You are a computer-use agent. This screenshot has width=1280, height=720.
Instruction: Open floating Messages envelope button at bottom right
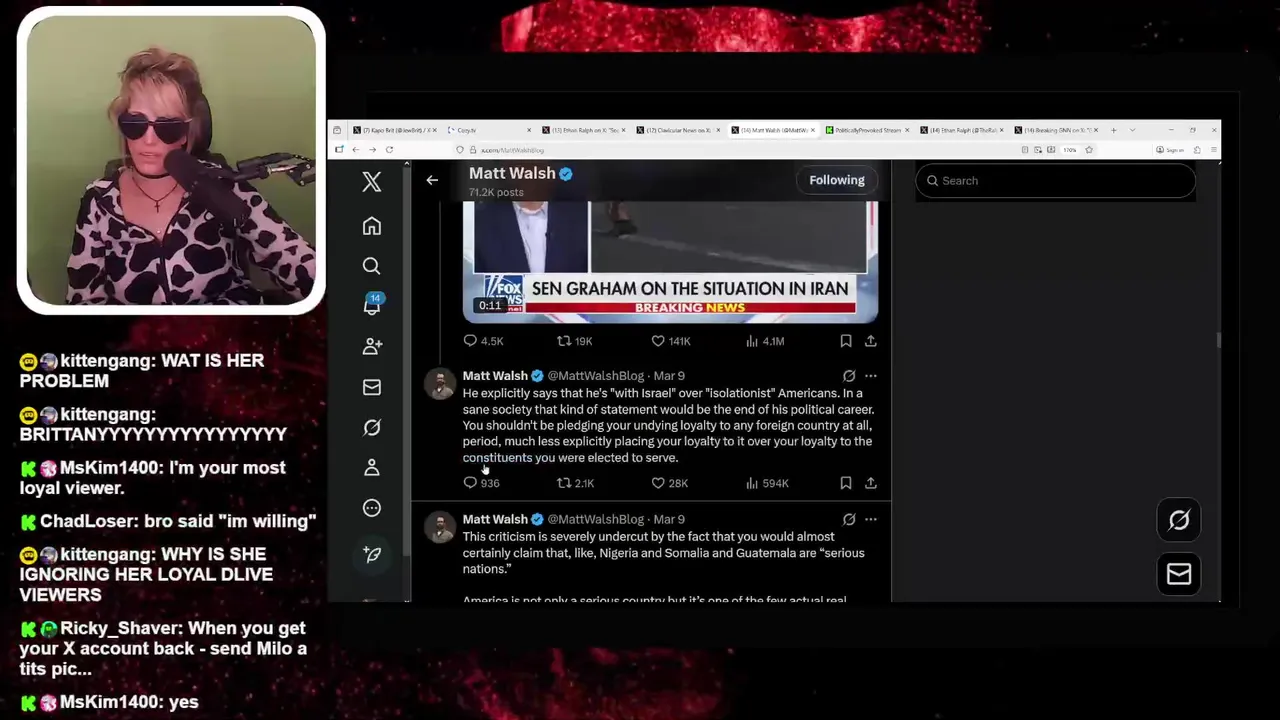(x=1179, y=574)
